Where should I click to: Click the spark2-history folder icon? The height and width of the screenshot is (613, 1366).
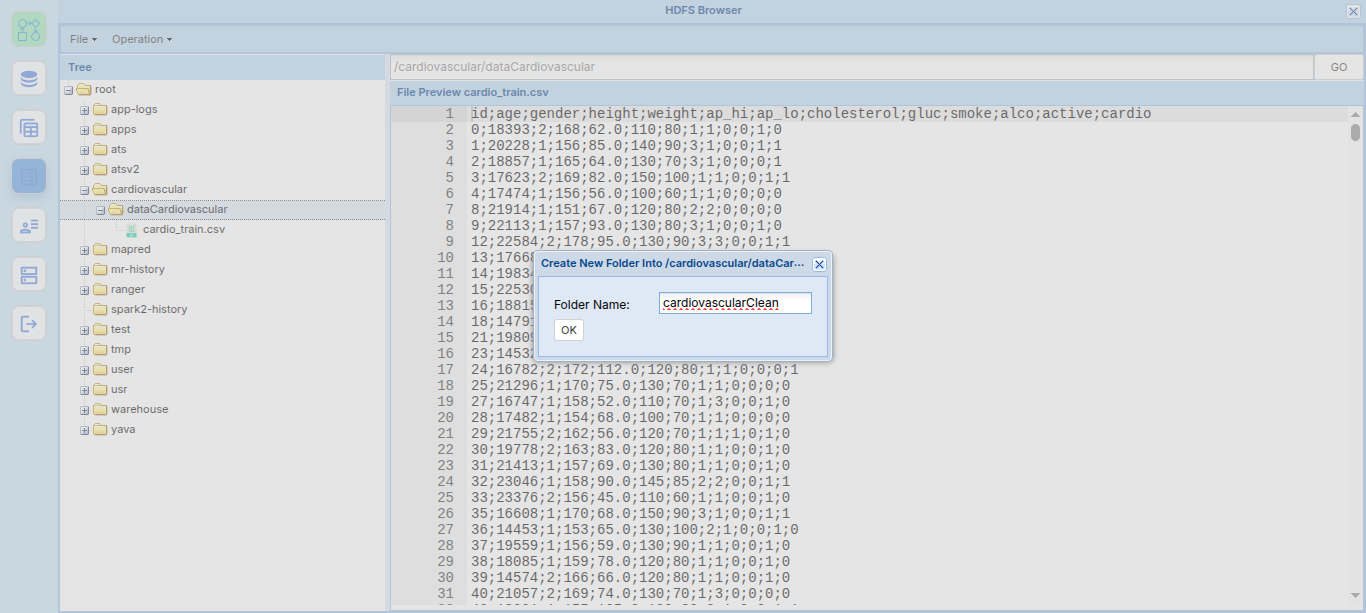[x=100, y=309]
